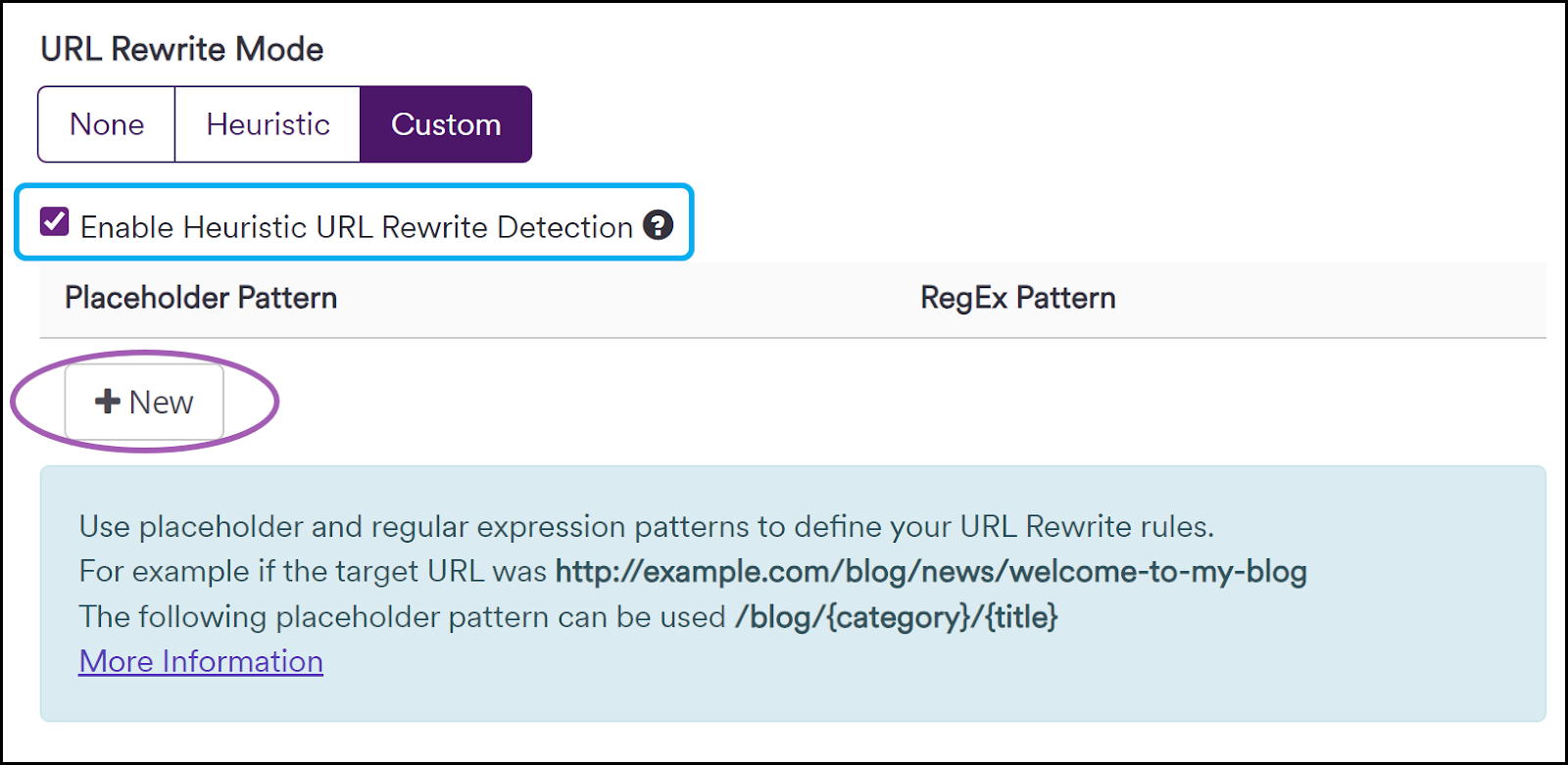Open the Heuristic Detection help tooltip

click(x=660, y=226)
